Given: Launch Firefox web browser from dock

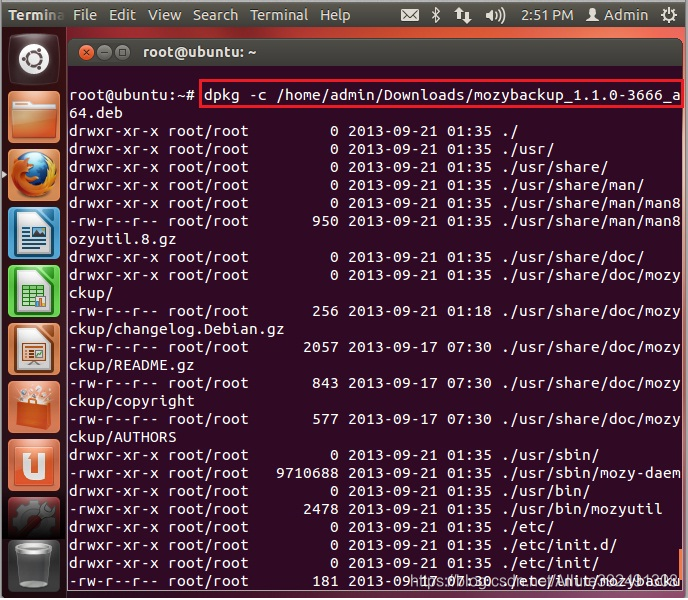Looking at the screenshot, I should (x=34, y=175).
